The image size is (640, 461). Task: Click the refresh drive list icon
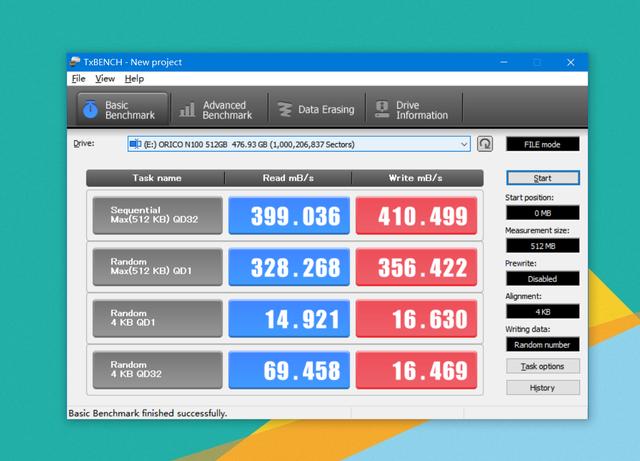coord(485,144)
